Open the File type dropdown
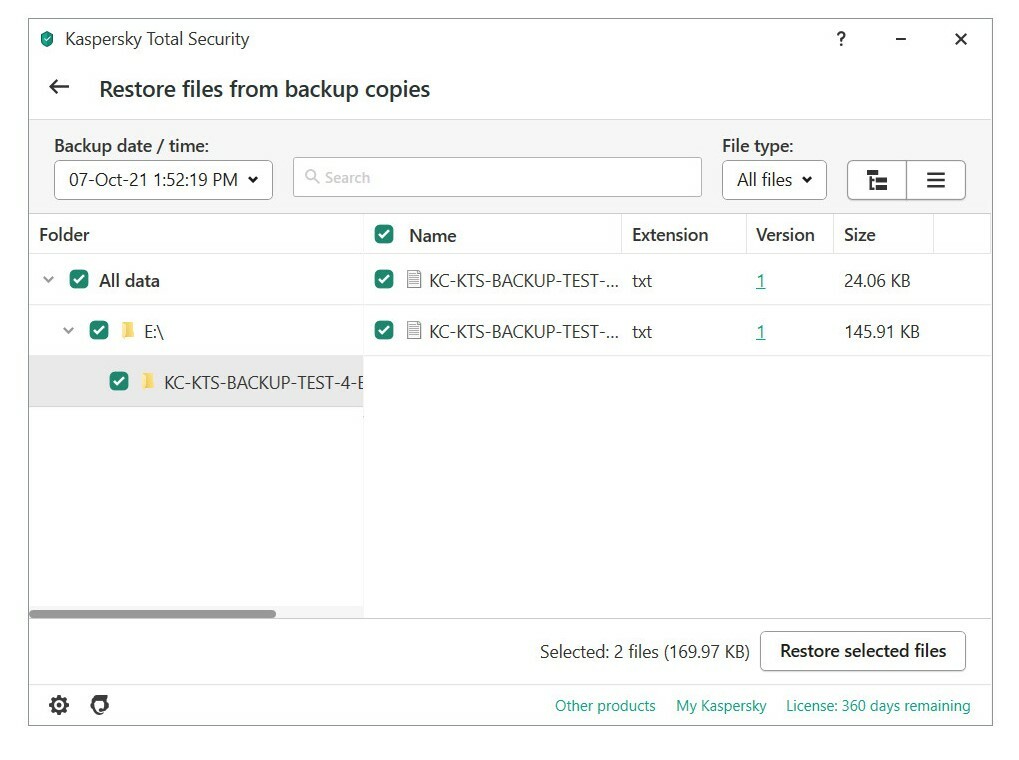 774,180
